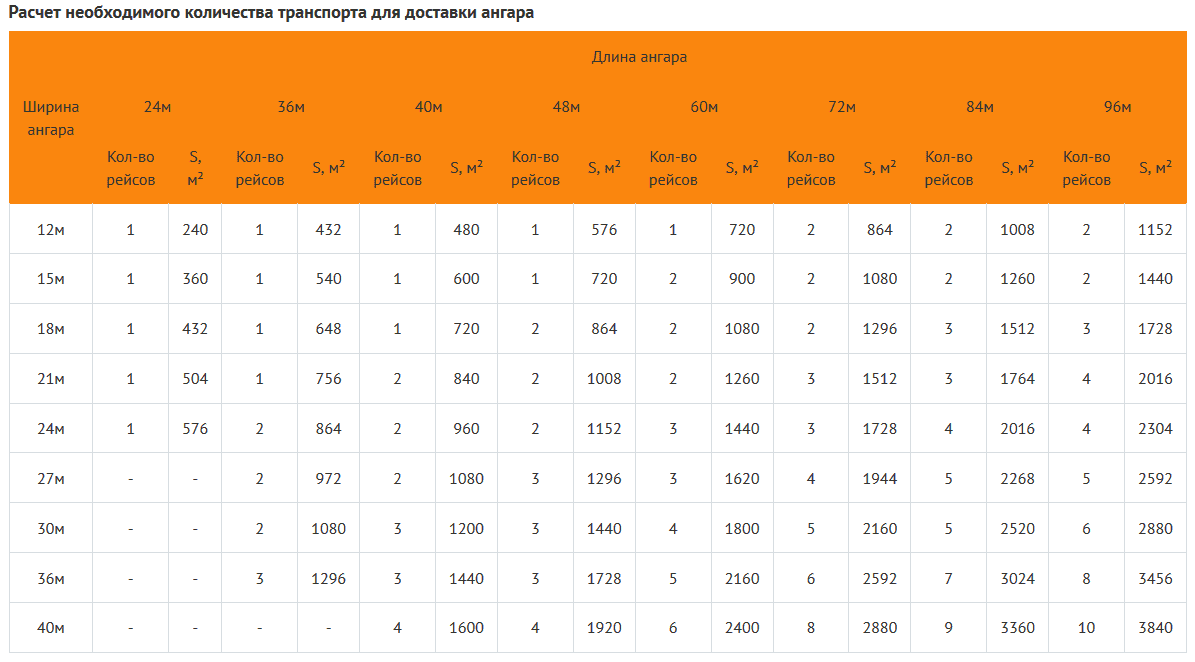Screen dimensions: 1195x662
Task: Click the 'Ширина ангара' column header
Action: 51,118
